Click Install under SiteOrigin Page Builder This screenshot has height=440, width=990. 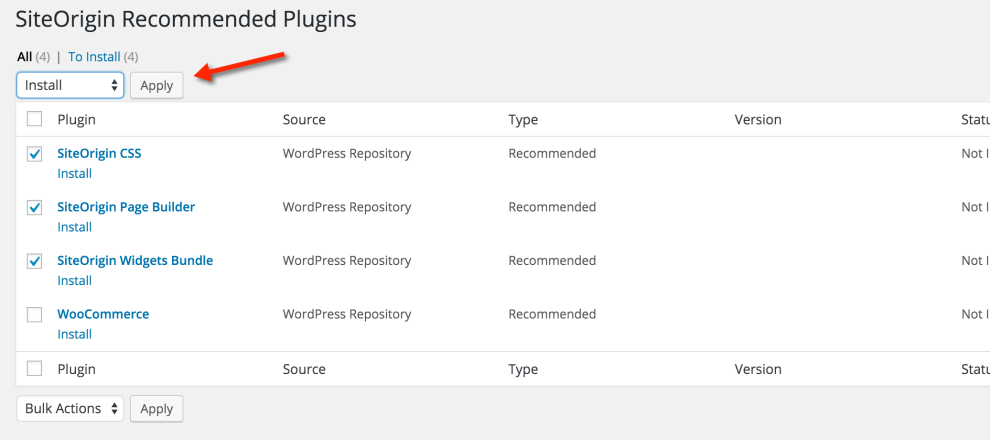74,227
